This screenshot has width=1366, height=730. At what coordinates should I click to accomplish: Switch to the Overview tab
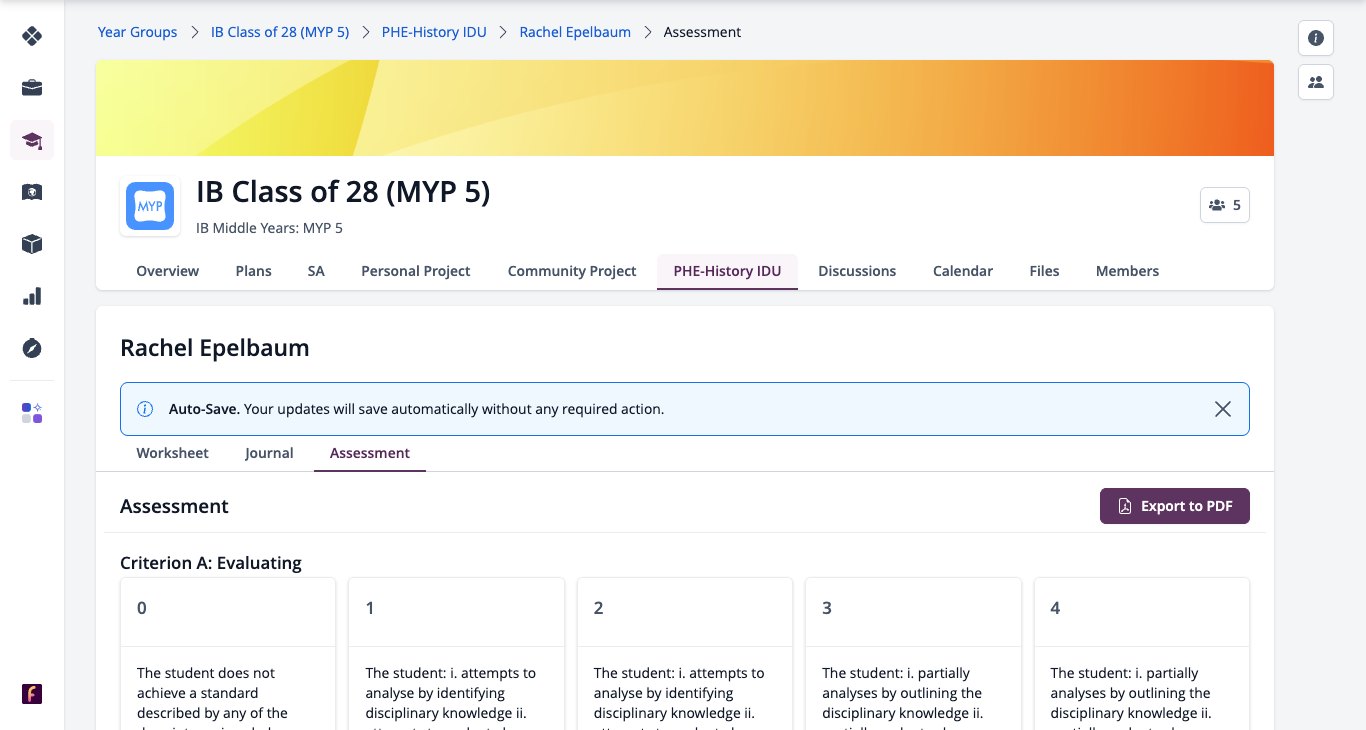[168, 271]
